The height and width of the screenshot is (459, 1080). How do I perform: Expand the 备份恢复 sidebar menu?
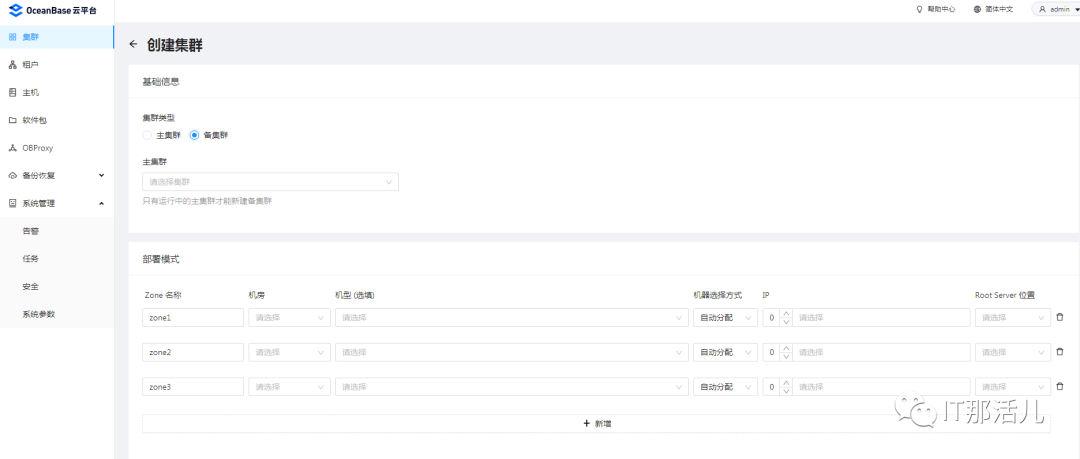pos(56,175)
